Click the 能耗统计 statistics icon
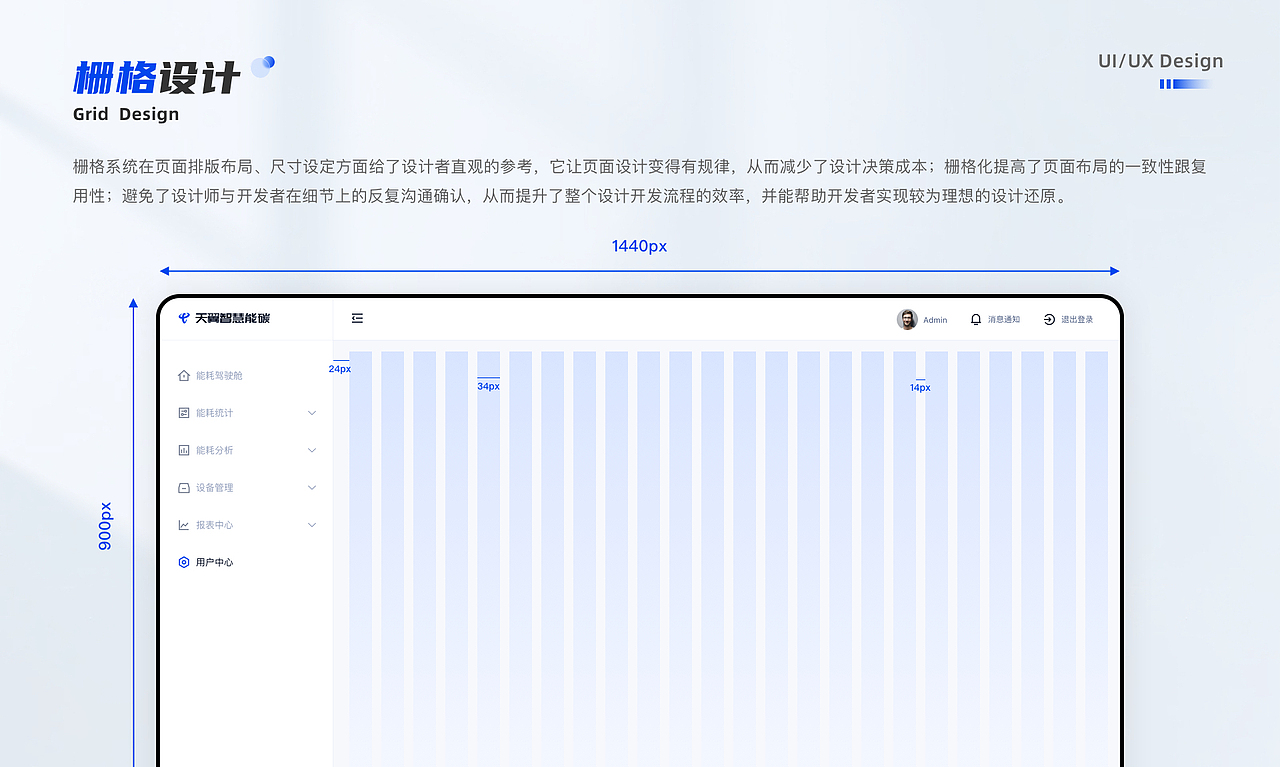The image size is (1280, 767). click(x=184, y=413)
